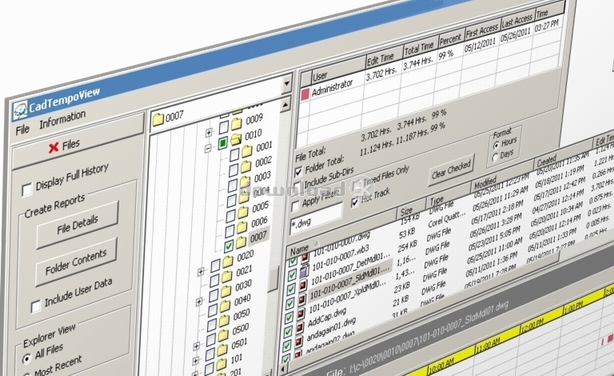Uncheck the tree checkbox for subfolder 0007
614x376 pixels.
coord(229,246)
